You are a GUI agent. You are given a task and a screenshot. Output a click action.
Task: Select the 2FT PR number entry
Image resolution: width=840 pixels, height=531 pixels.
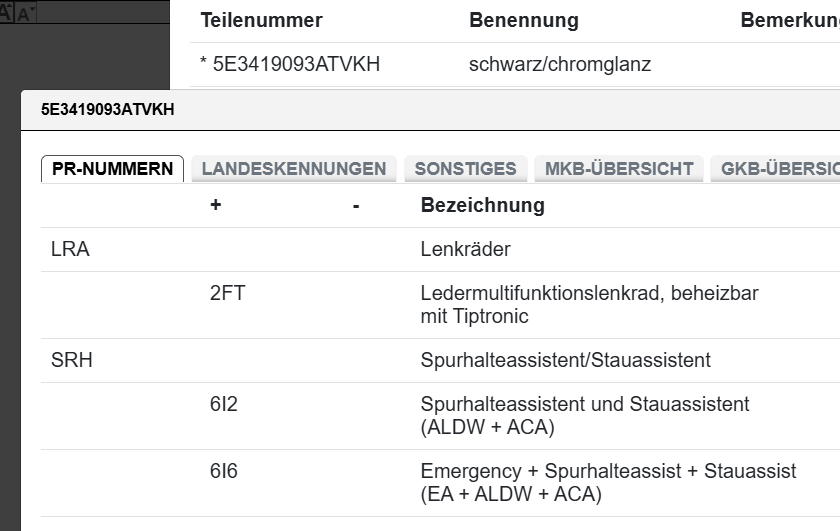[227, 294]
